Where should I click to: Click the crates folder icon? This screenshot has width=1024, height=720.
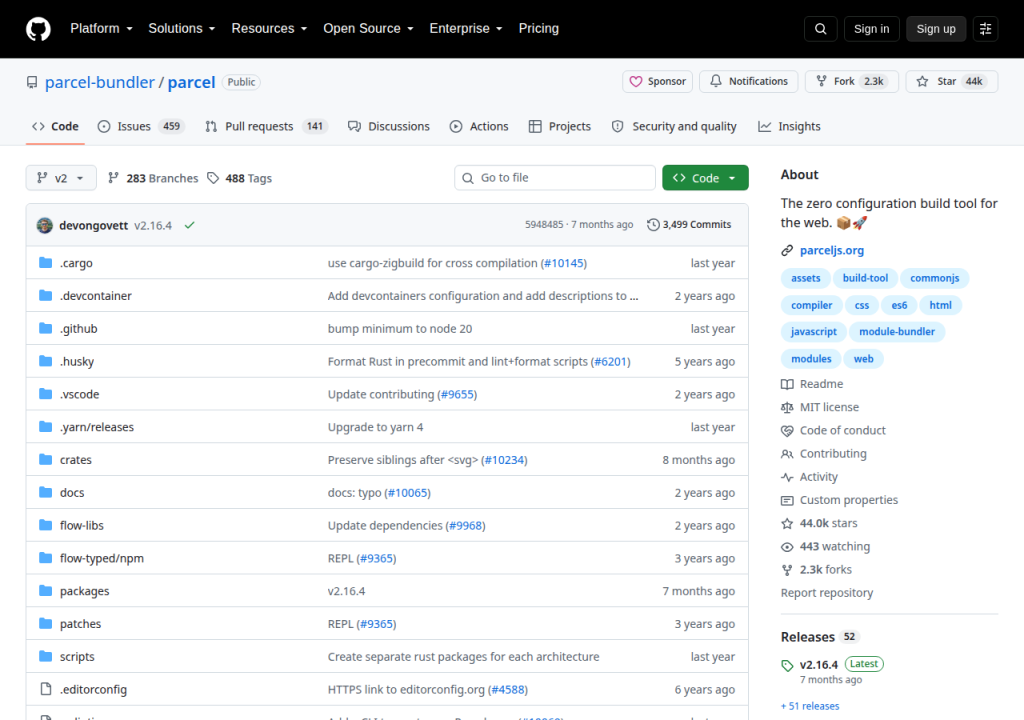coord(46,459)
